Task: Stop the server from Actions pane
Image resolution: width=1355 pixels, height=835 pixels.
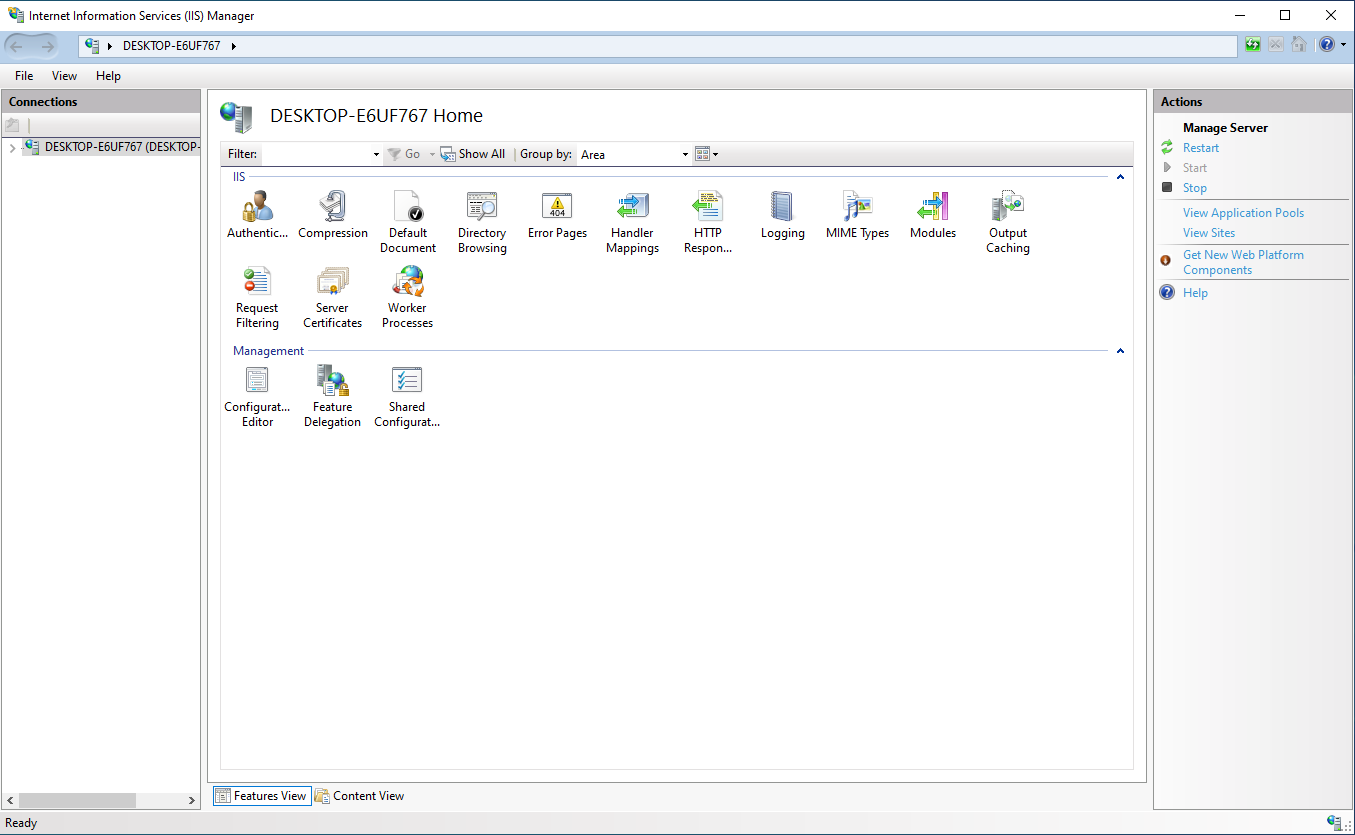Action: [1195, 187]
